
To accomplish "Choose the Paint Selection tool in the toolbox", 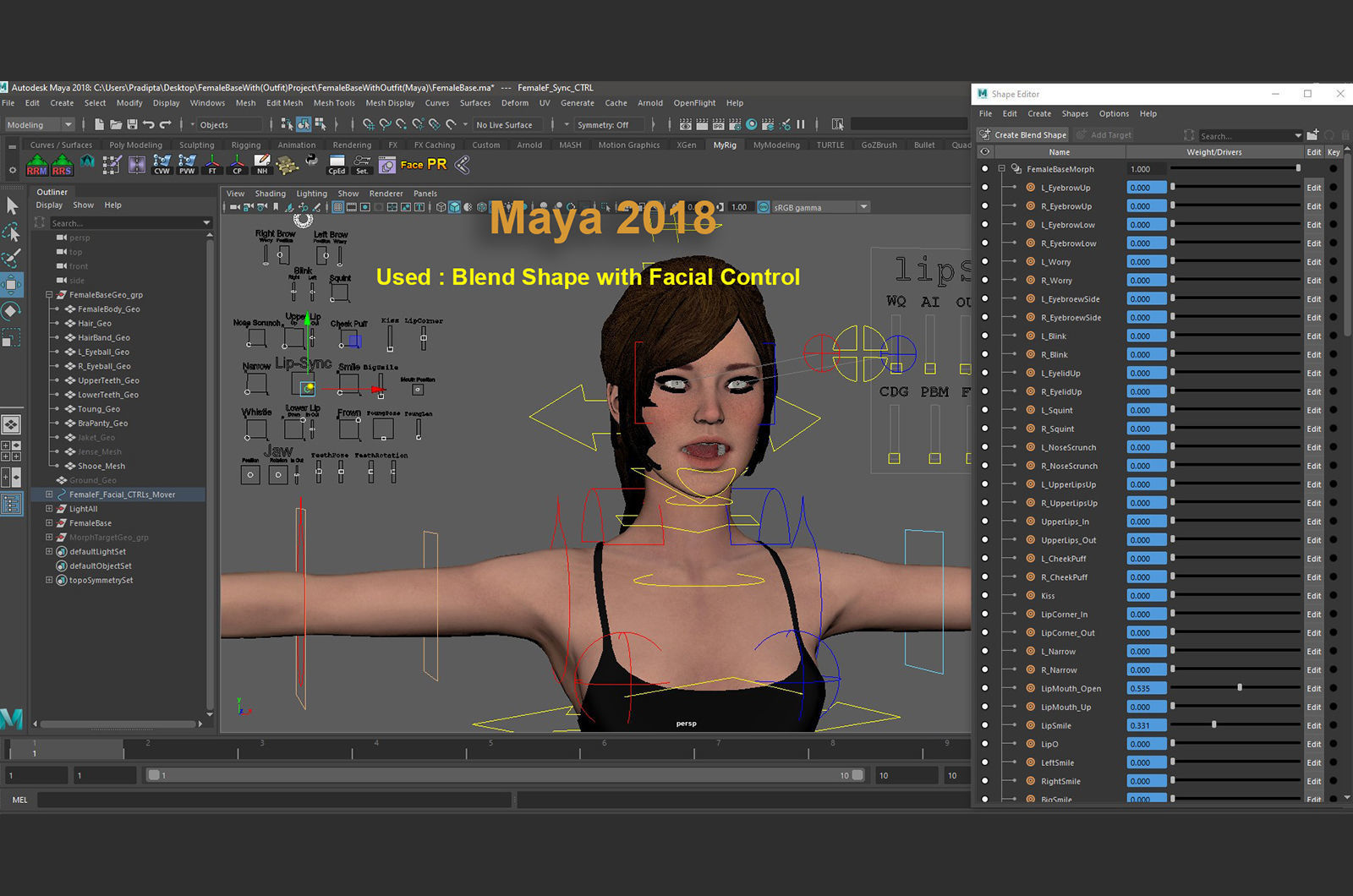I will 12,258.
